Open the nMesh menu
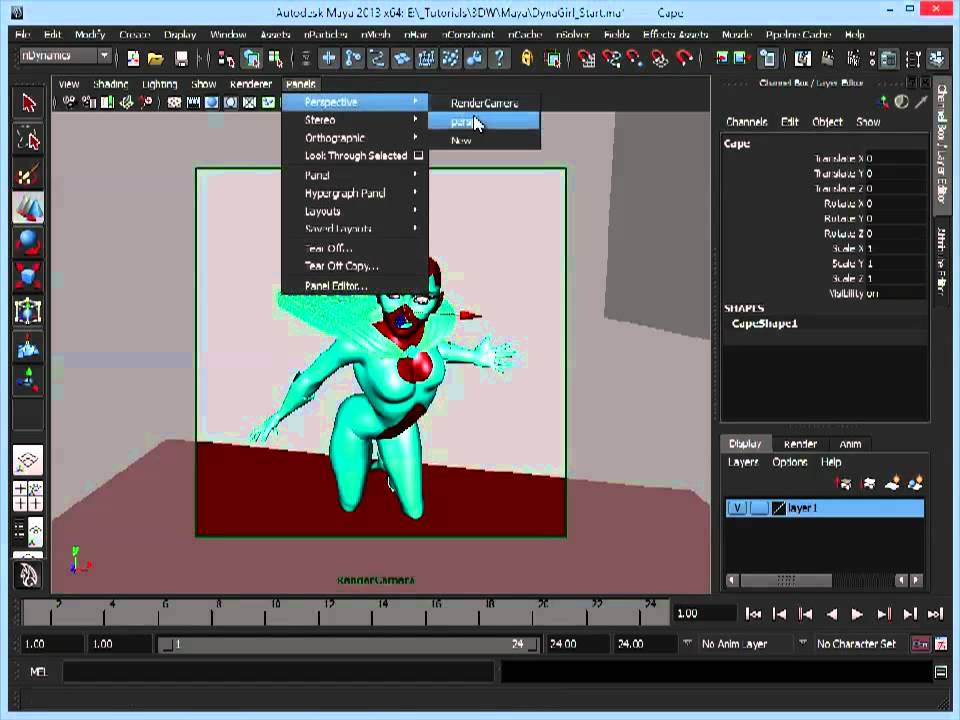Image resolution: width=960 pixels, height=720 pixels. (375, 34)
